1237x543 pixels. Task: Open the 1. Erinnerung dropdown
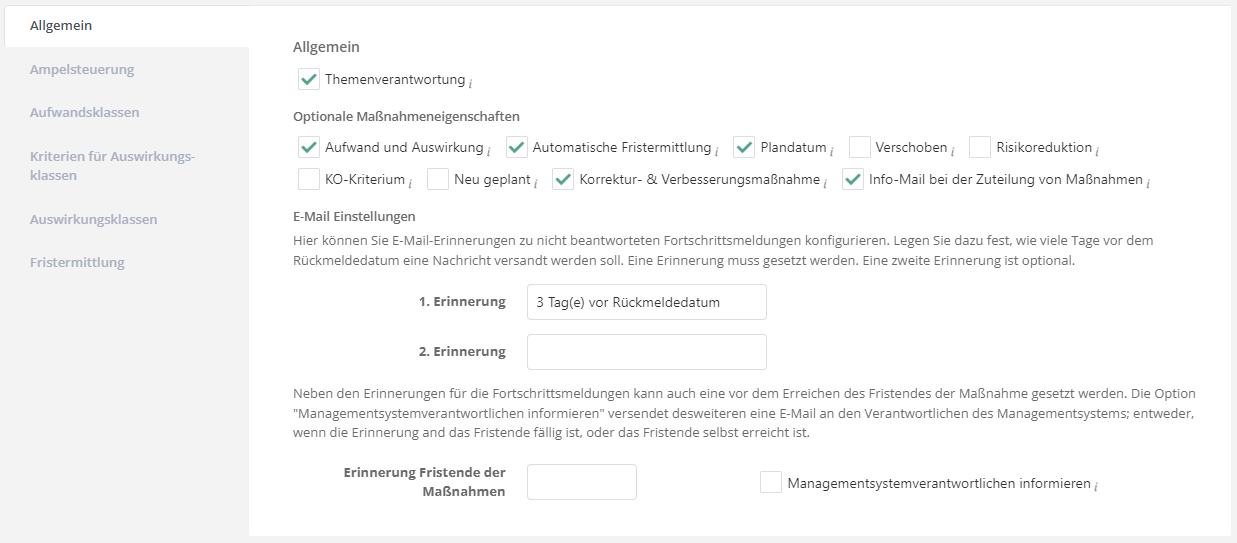pos(646,302)
